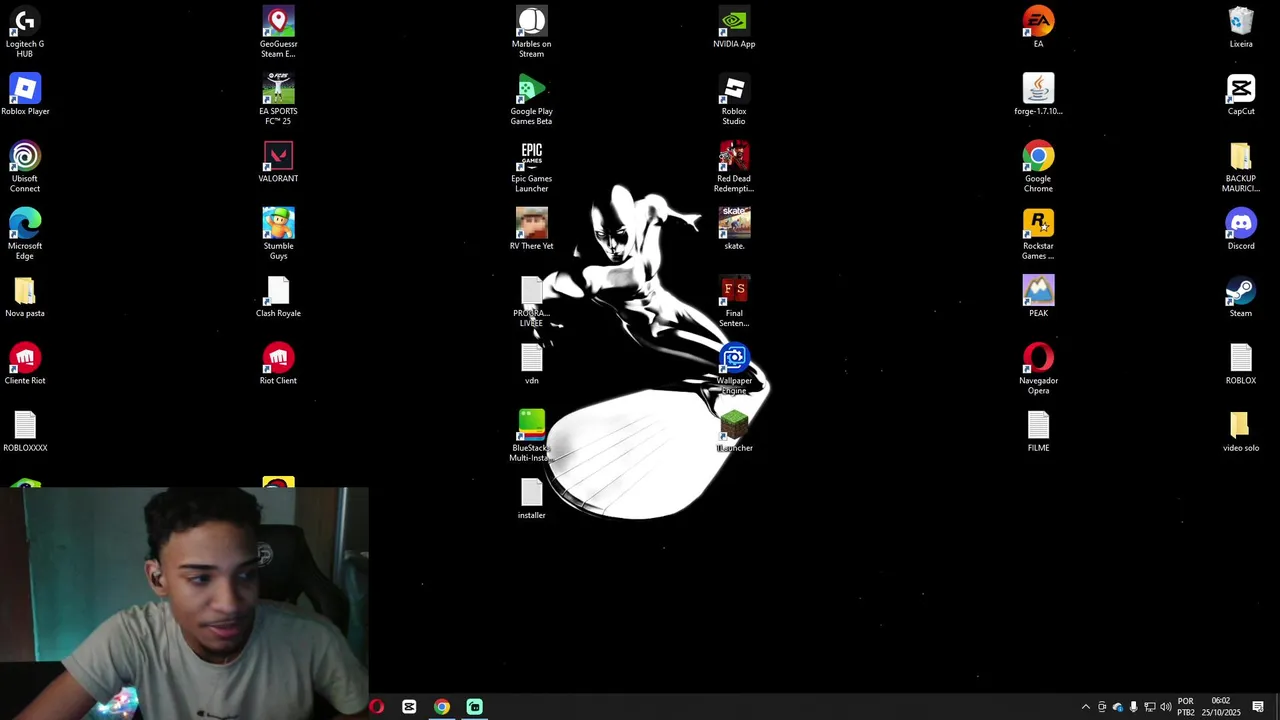Open Discord desktop shortcut
This screenshot has width=1280, height=720.
(1241, 228)
